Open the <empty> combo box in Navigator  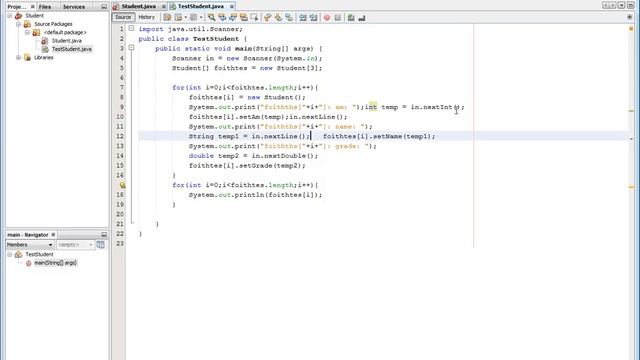pos(75,244)
